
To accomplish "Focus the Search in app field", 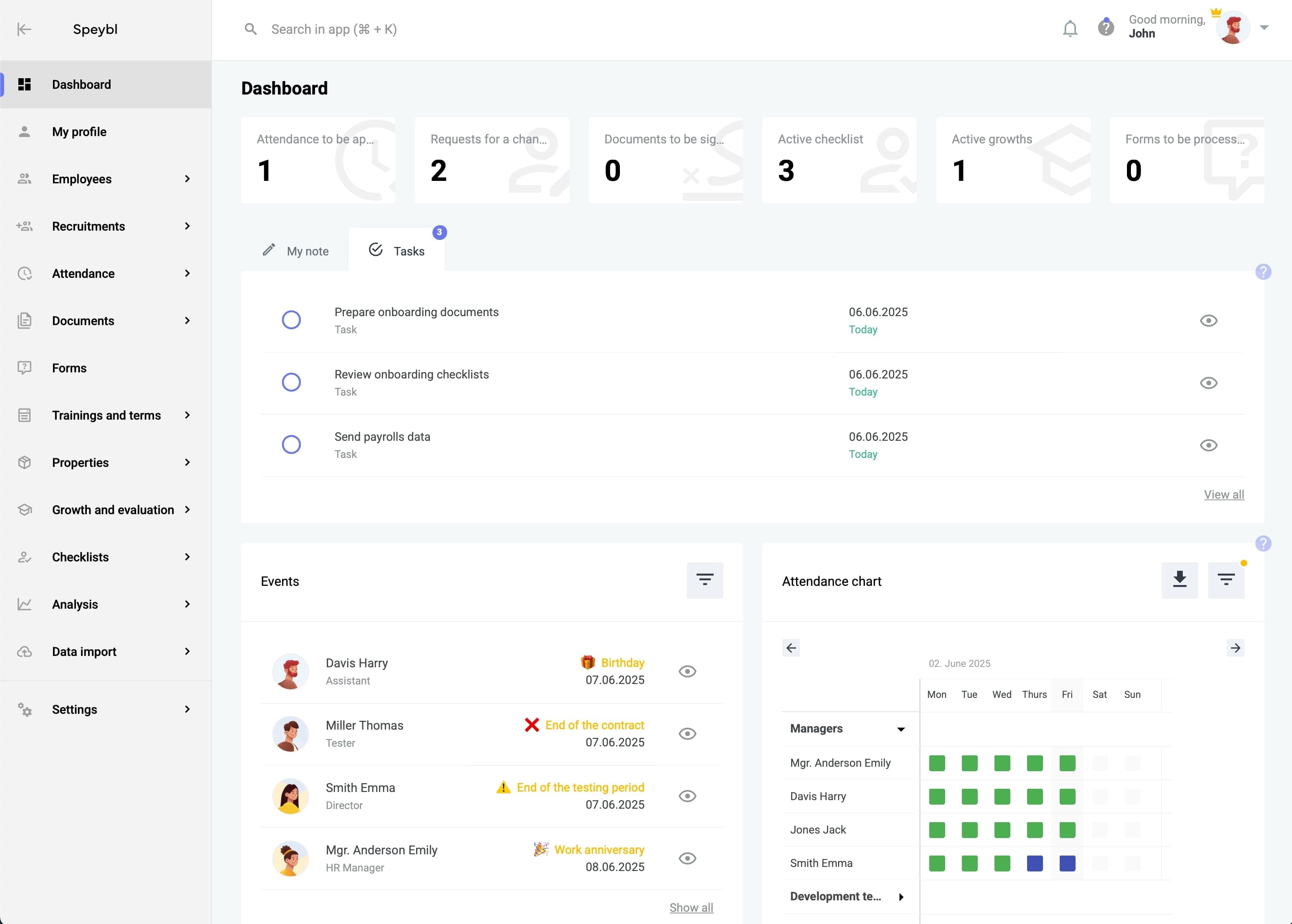I will (333, 29).
